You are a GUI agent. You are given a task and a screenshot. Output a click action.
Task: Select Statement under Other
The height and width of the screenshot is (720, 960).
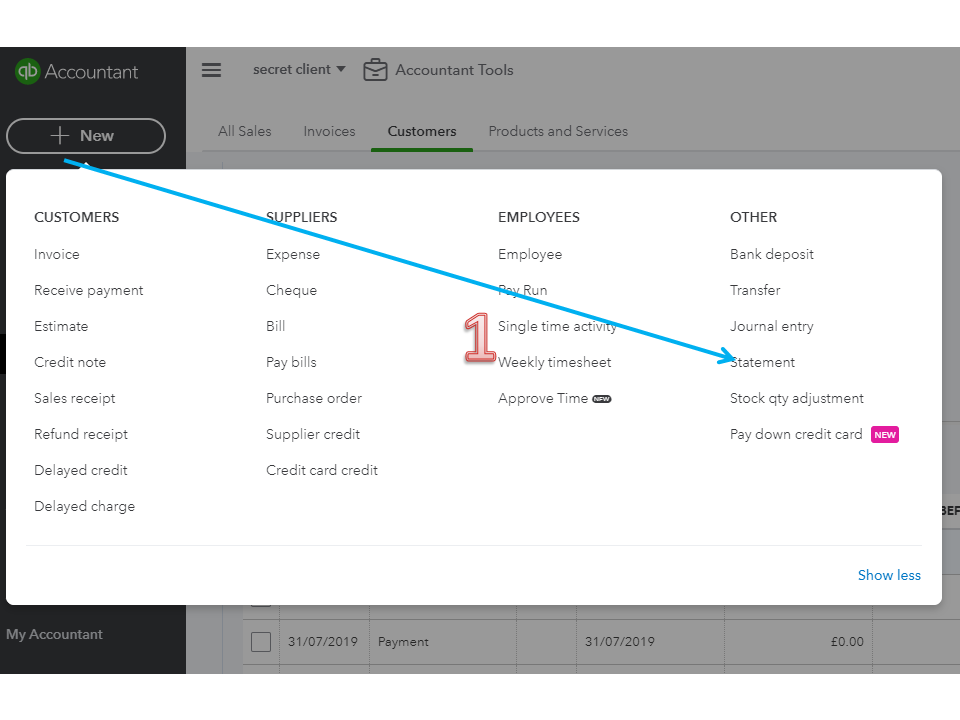pos(763,362)
